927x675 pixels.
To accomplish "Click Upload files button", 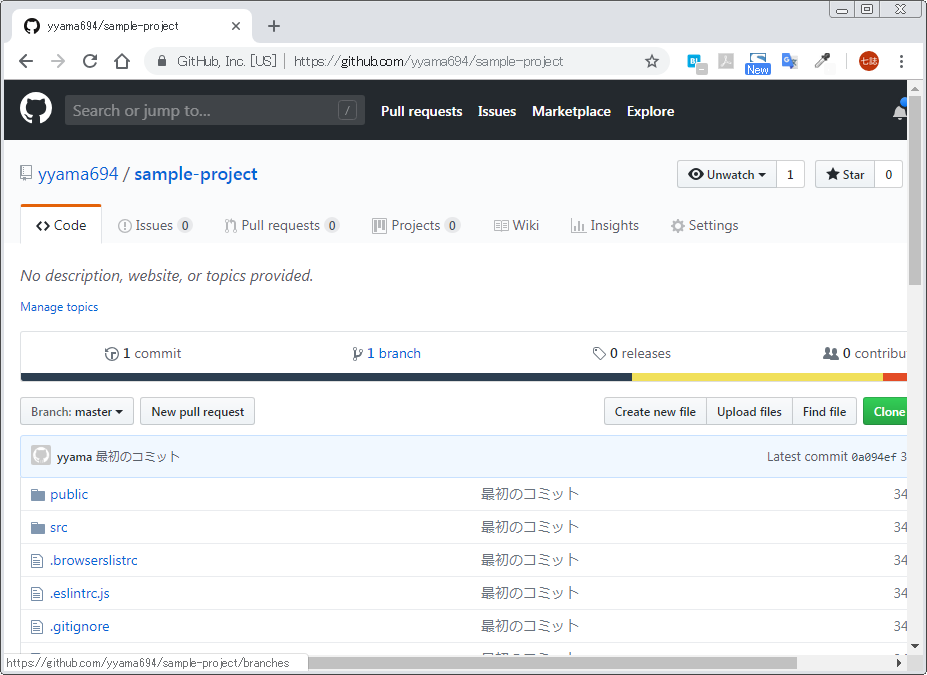I will 749,411.
